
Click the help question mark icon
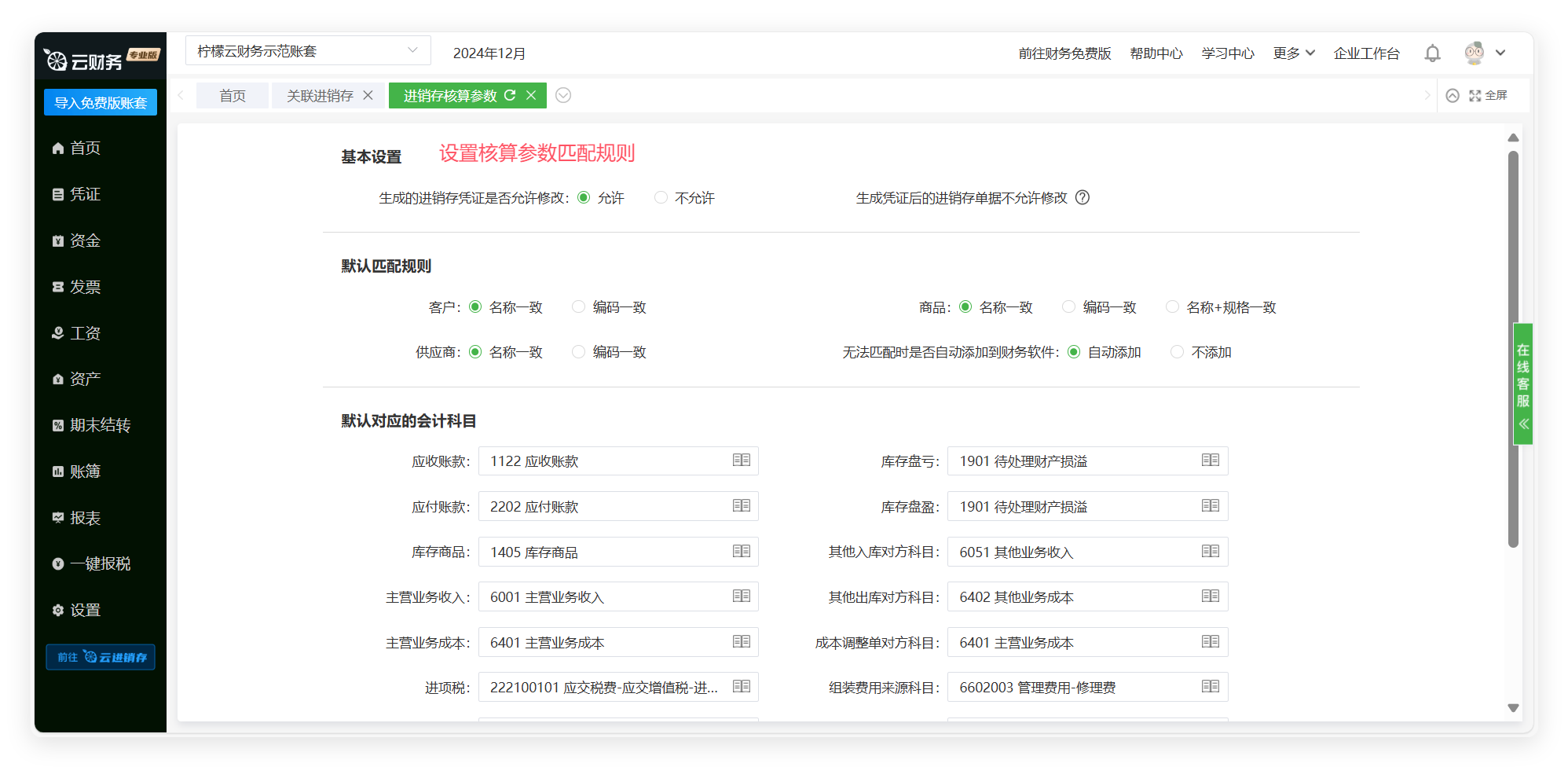[1083, 198]
